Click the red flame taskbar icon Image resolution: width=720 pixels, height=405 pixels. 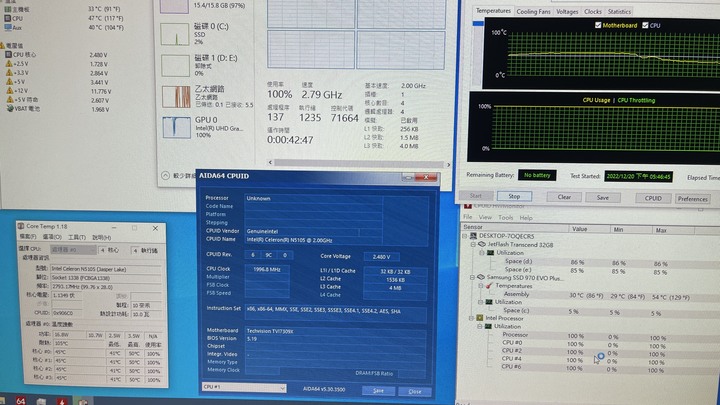62,401
